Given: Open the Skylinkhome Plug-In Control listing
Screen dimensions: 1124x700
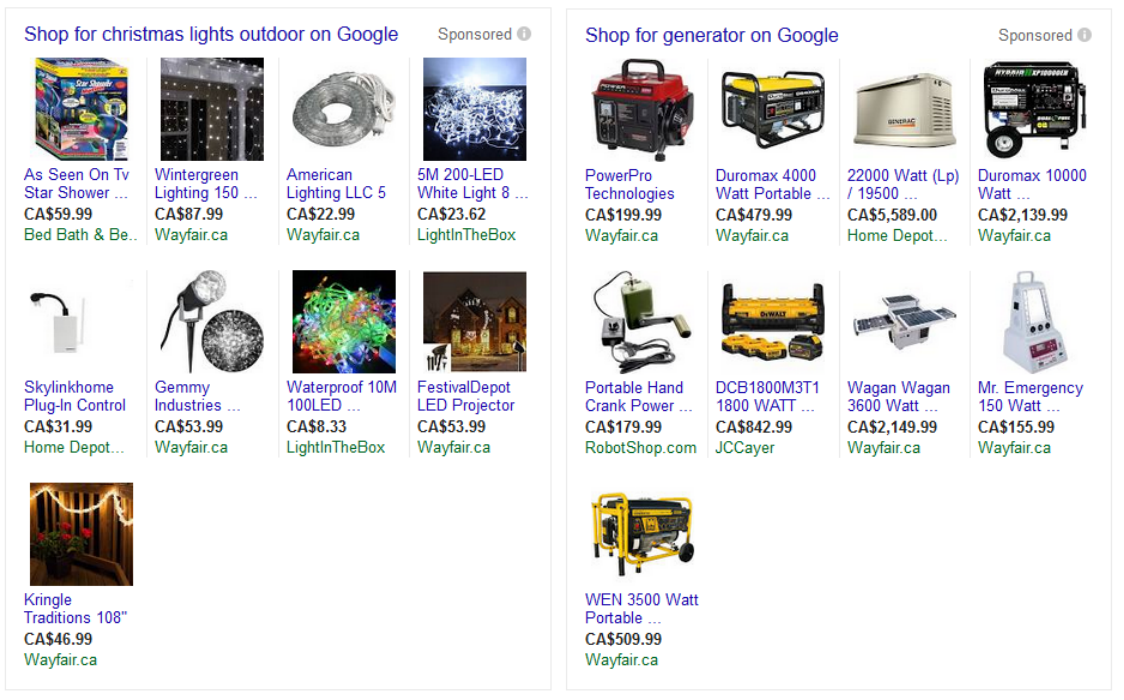Looking at the screenshot, I should click(x=75, y=395).
